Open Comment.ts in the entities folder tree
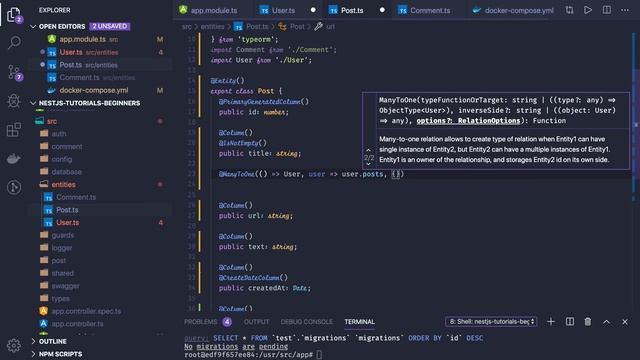The height and width of the screenshot is (360, 640). pos(100,197)
